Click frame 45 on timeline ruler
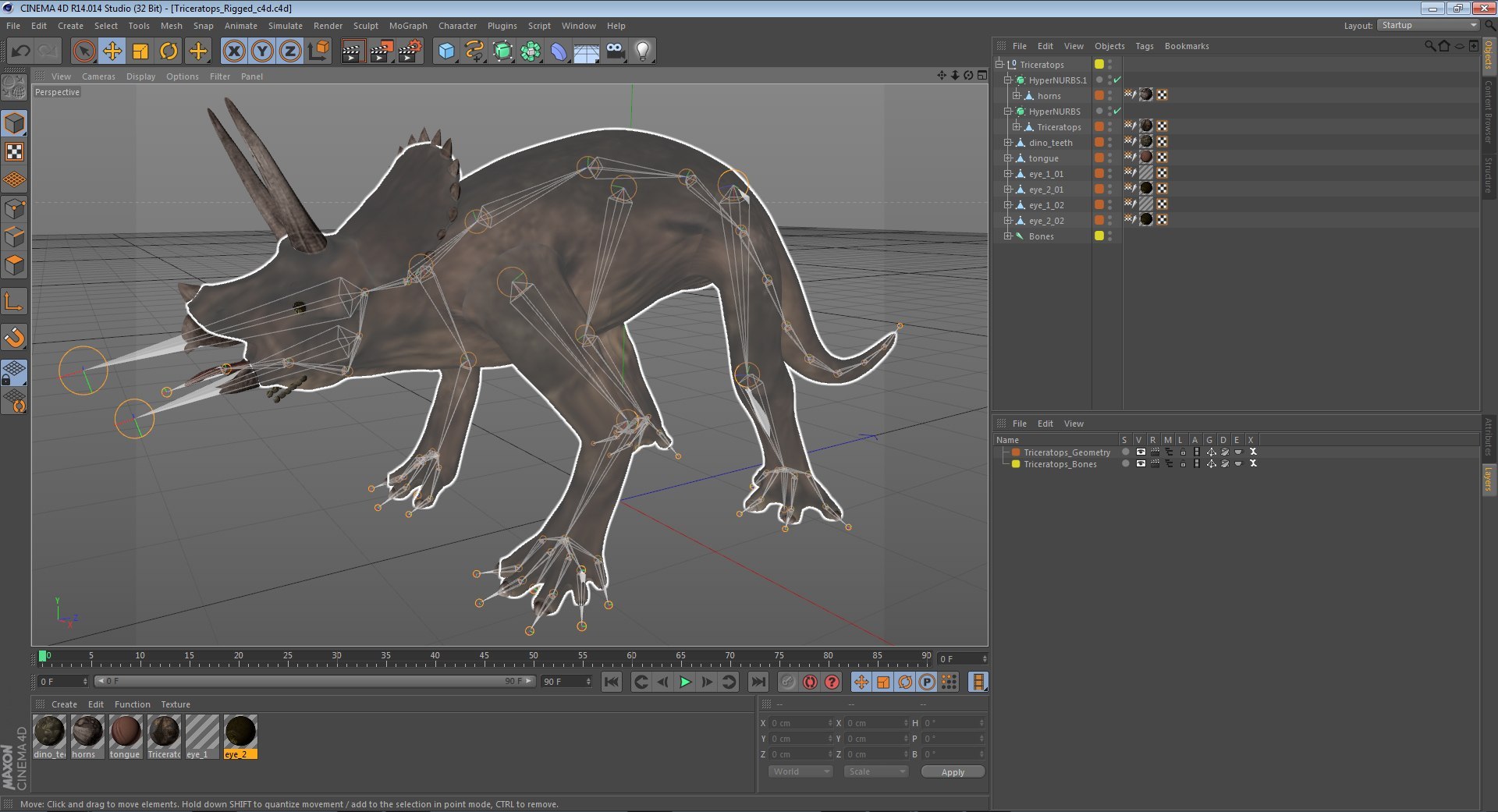The height and width of the screenshot is (812, 1498). (484, 657)
